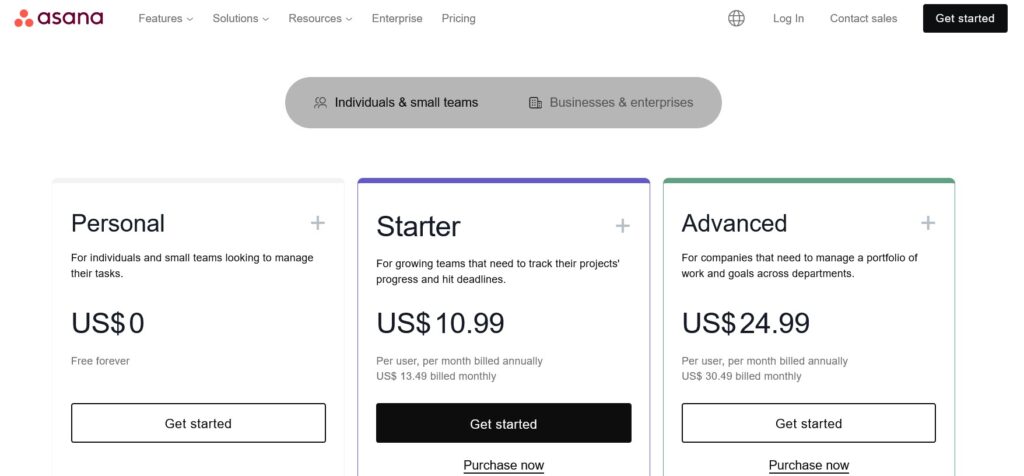Click the black Get started header button
The height and width of the screenshot is (476, 1024).
point(965,18)
